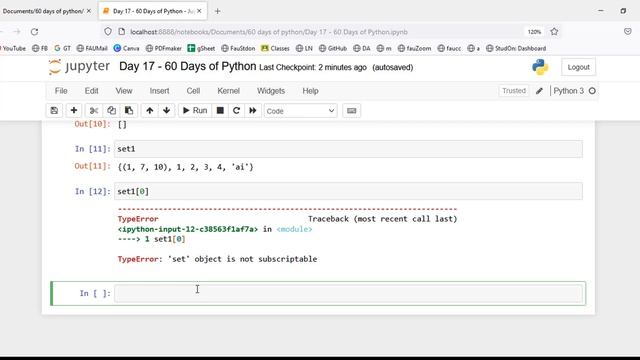Open the fauZoom bookmark

coord(414,48)
